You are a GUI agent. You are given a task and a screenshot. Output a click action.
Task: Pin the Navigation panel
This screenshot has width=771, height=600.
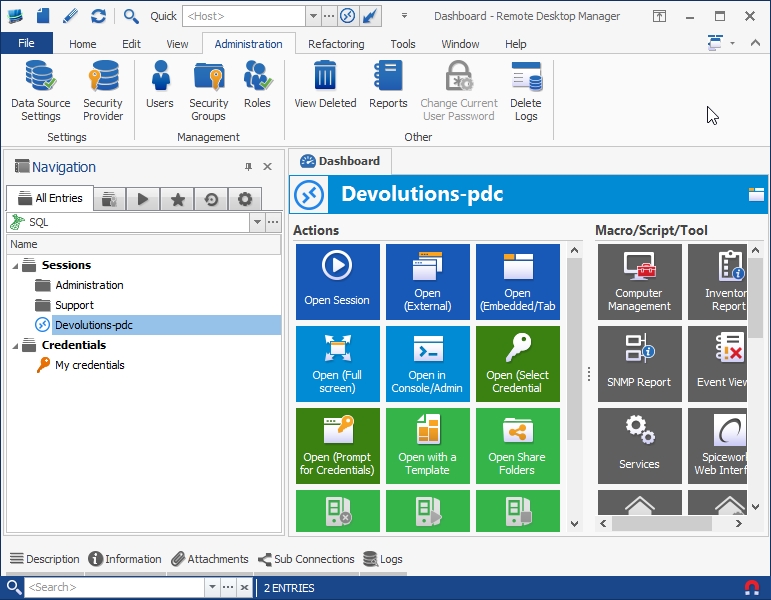pos(248,167)
